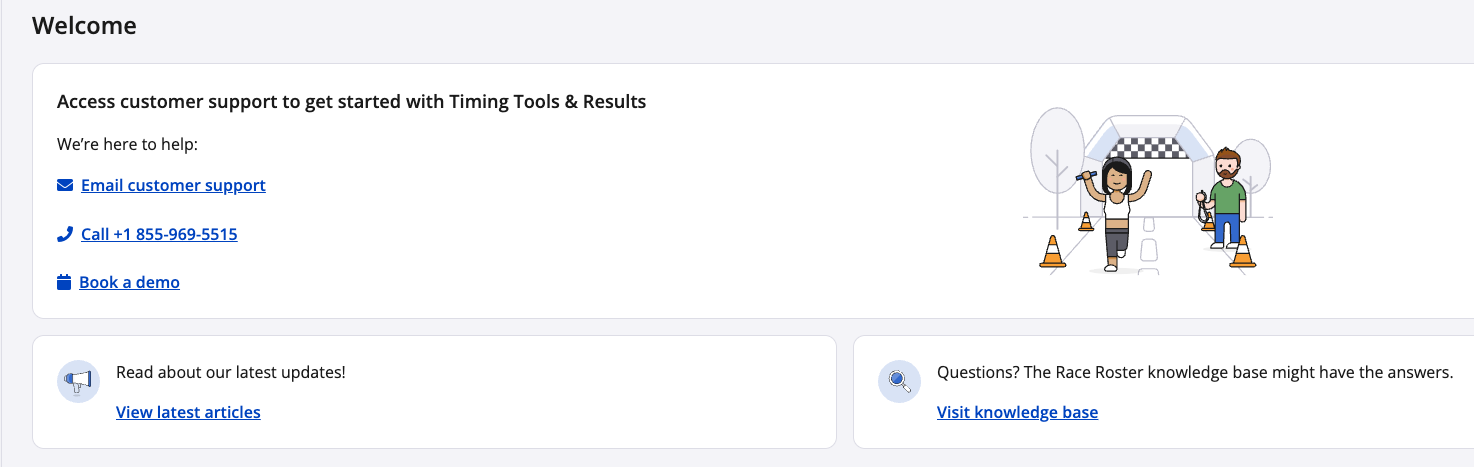This screenshot has height=467, width=1474.
Task: Click the magnifying glass knowledge base icon
Action: [x=898, y=381]
